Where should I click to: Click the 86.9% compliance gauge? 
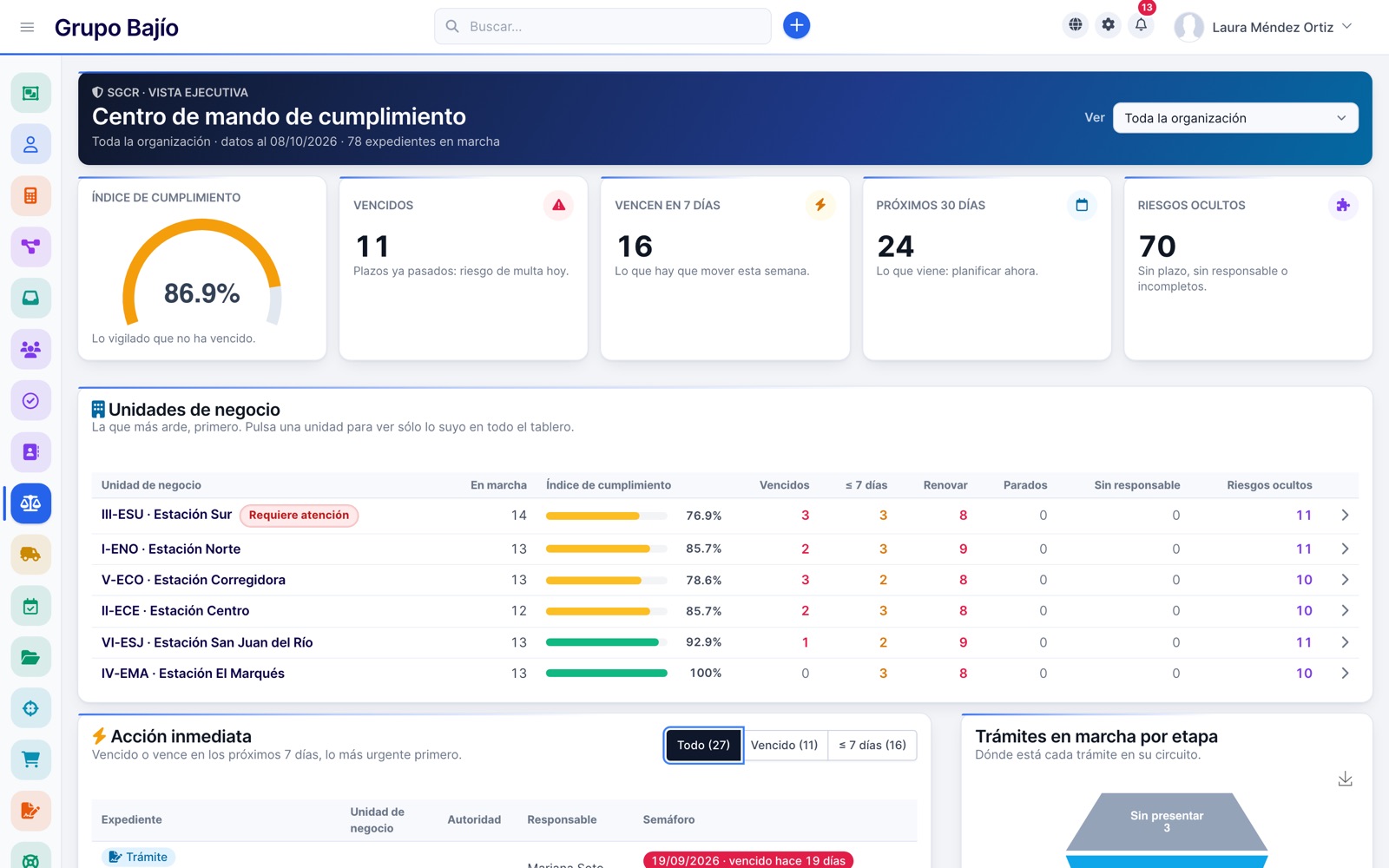tap(201, 273)
